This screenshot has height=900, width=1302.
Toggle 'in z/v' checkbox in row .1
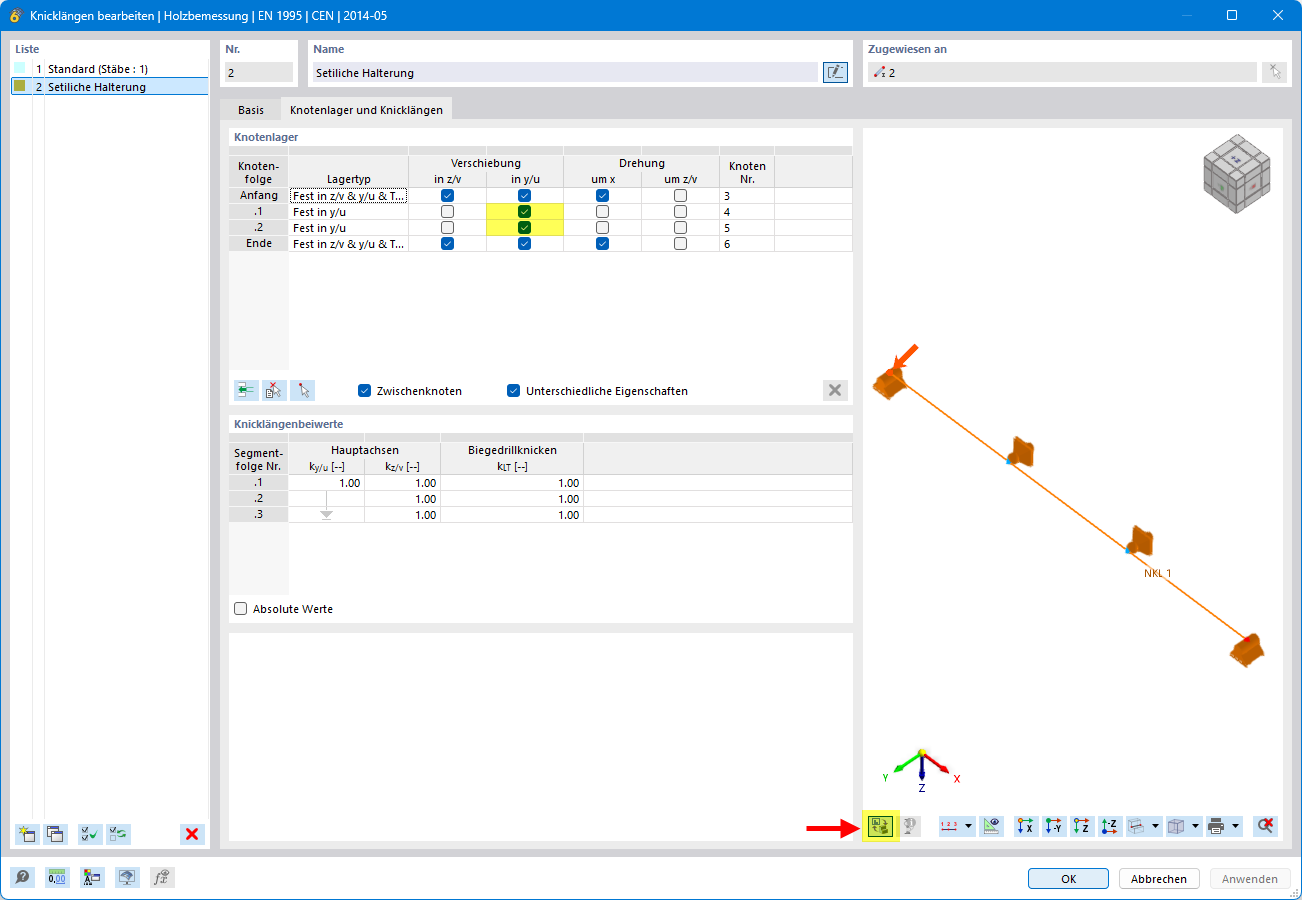coord(447,212)
